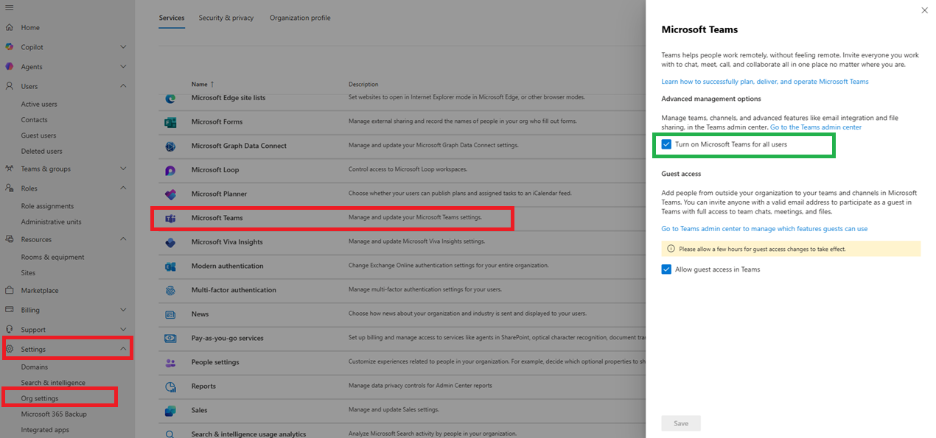Expand the Support section chevron

click(x=123, y=329)
